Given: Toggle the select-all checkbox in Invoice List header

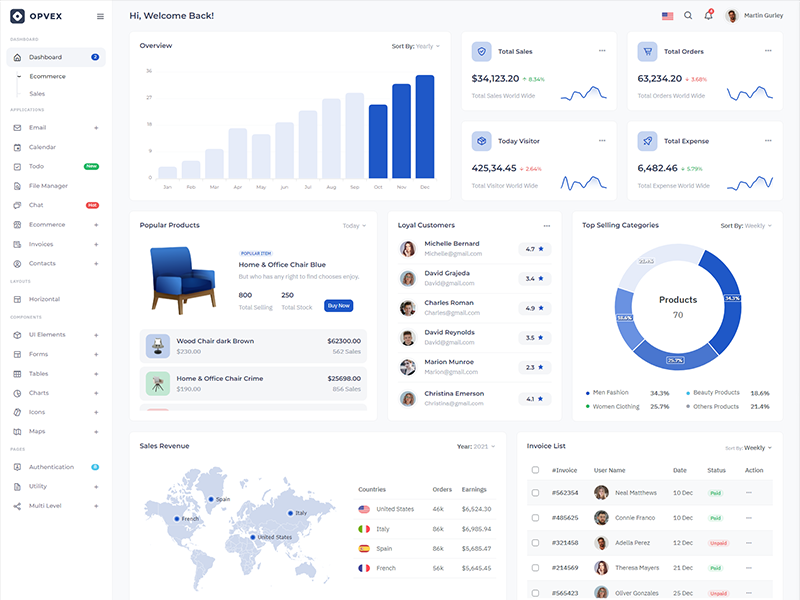Looking at the screenshot, I should coord(536,470).
